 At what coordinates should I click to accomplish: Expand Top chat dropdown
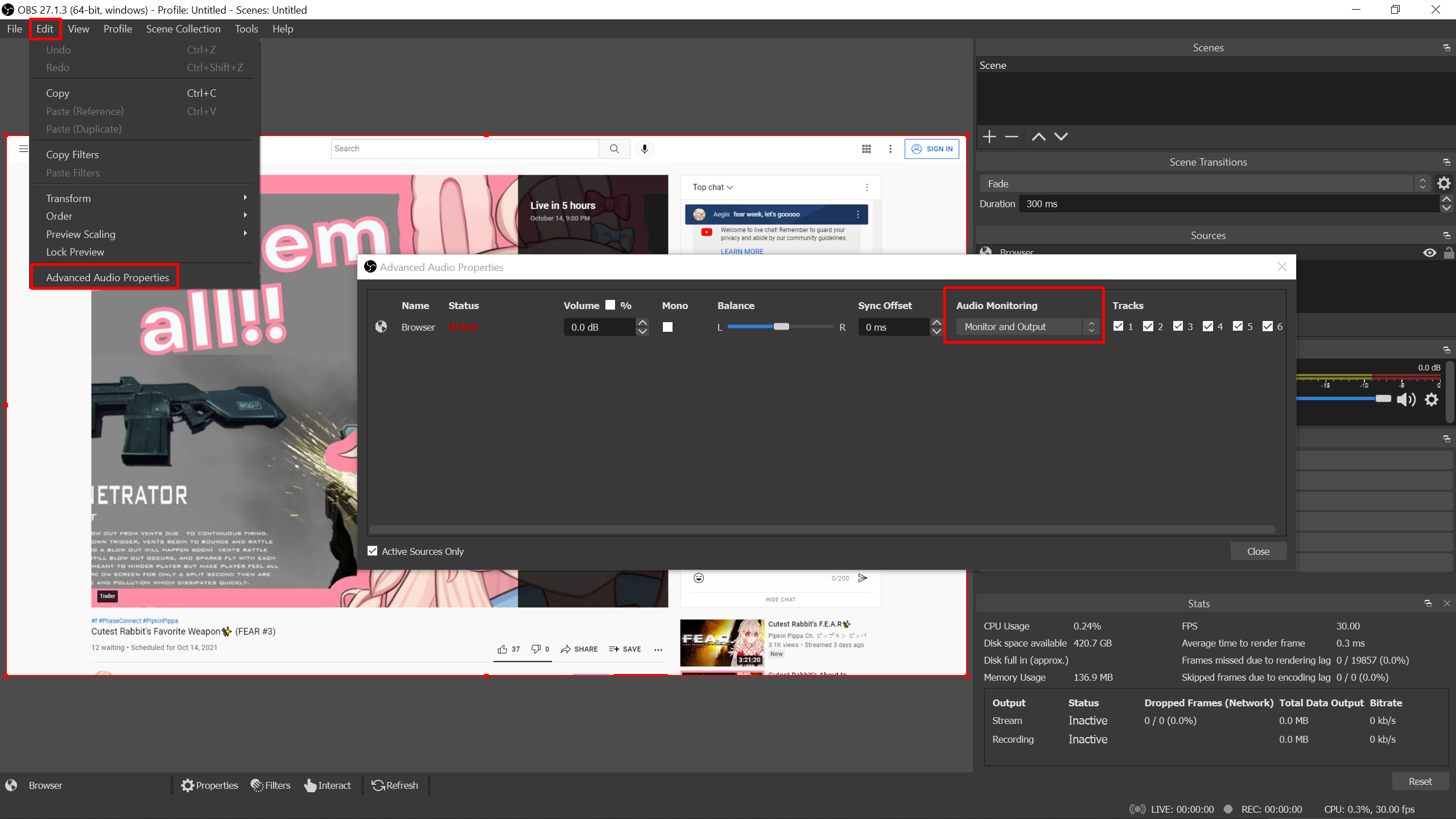tap(713, 187)
